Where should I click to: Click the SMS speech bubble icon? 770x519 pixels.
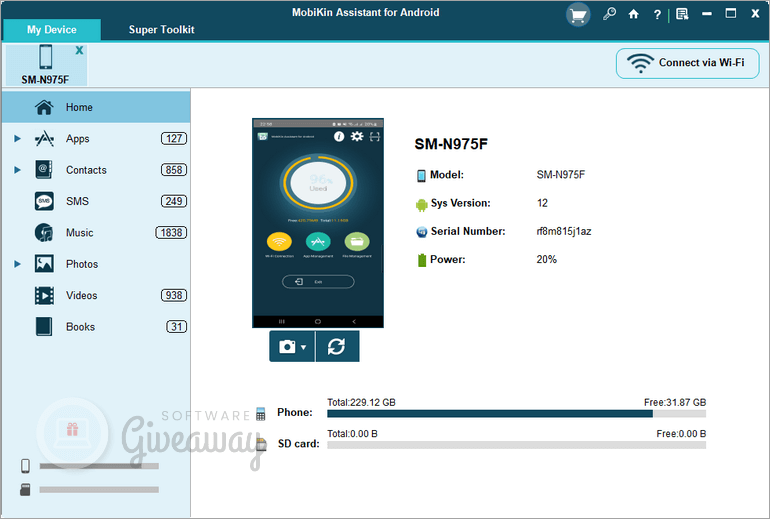pos(44,201)
